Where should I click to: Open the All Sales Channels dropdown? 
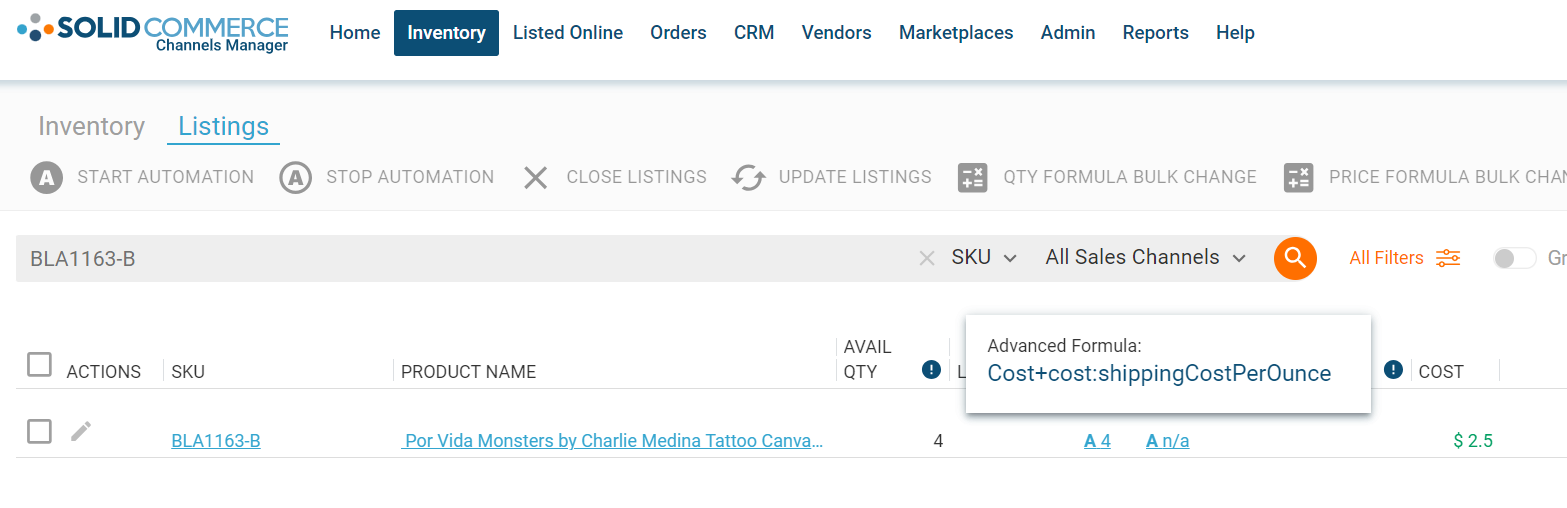point(1146,258)
